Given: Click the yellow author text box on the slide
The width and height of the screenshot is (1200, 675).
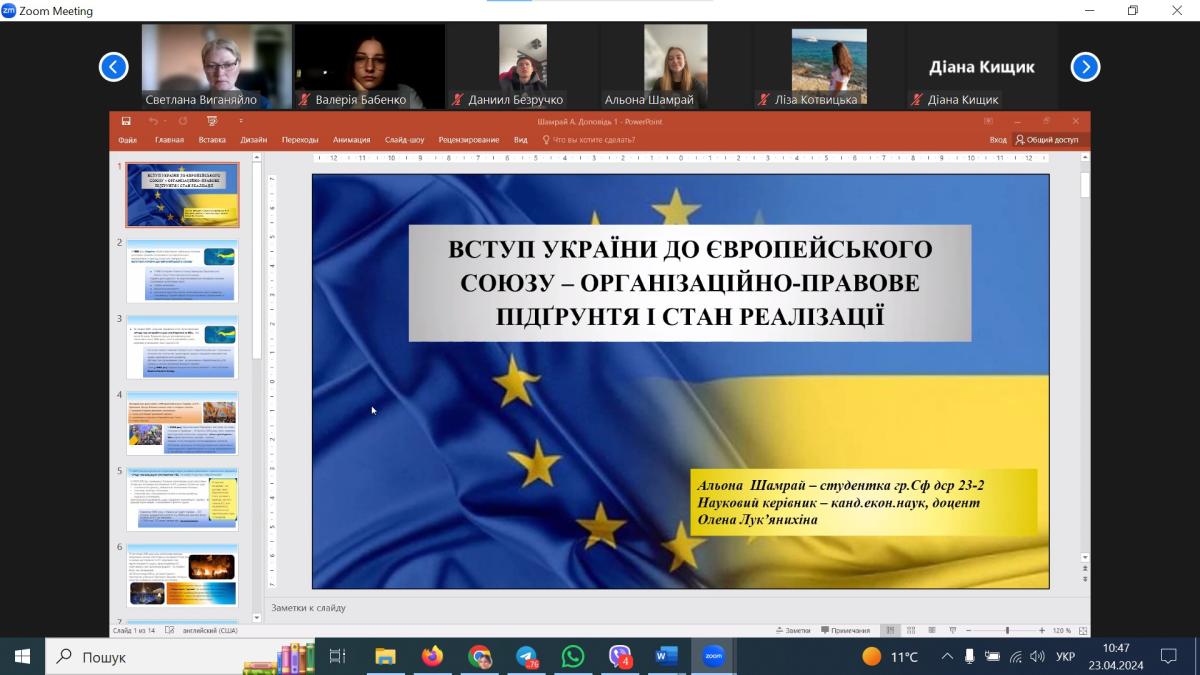Looking at the screenshot, I should (863, 502).
